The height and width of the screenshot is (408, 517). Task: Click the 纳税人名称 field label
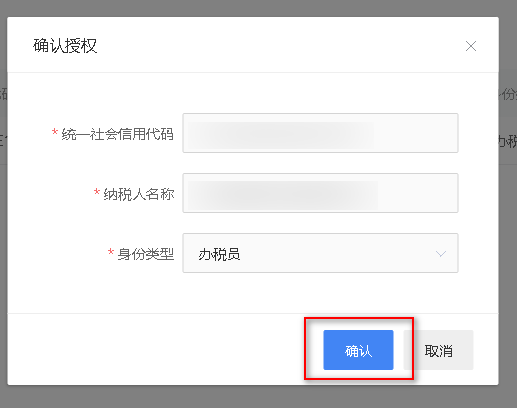139,194
